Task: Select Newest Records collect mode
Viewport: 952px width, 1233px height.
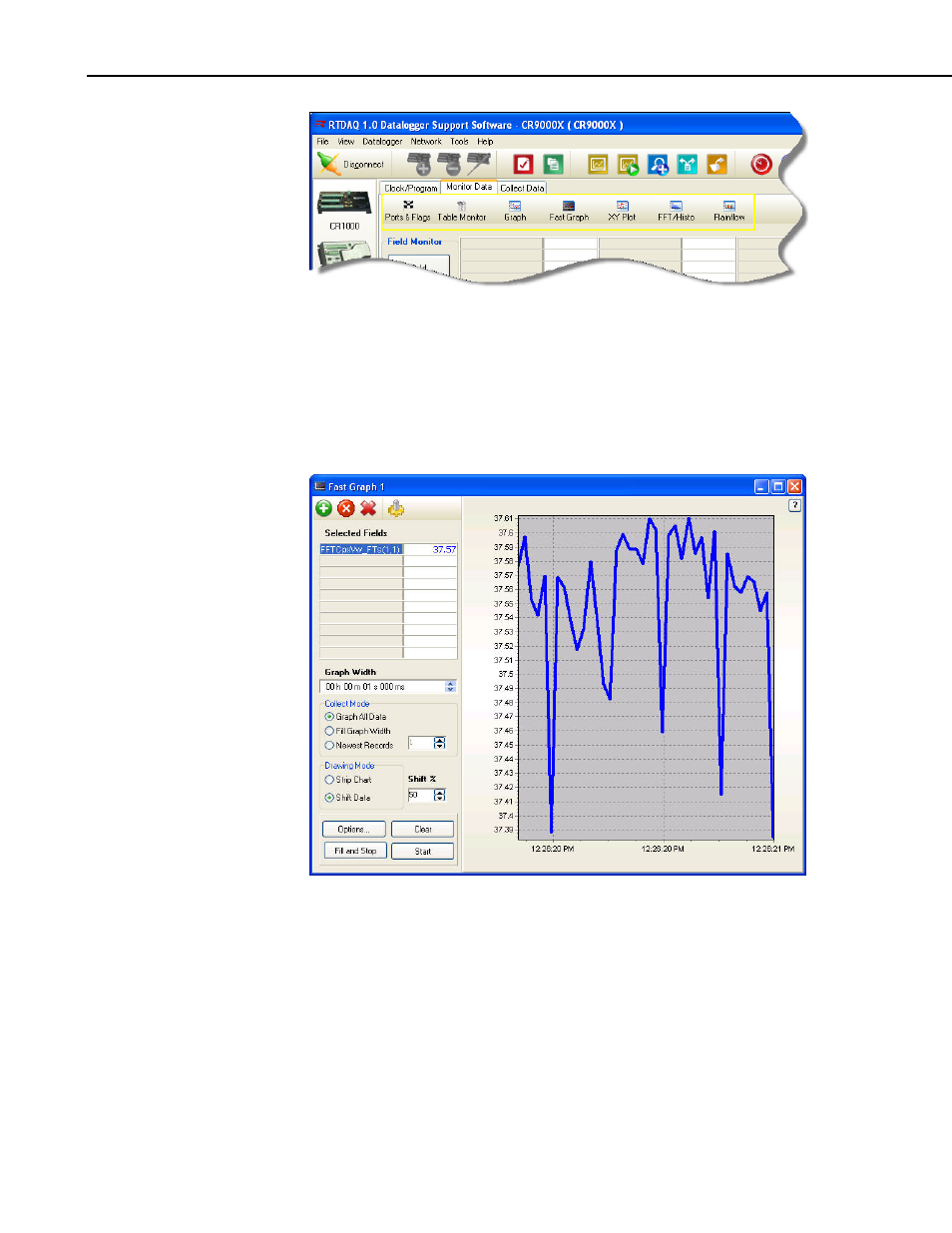Action: click(x=329, y=745)
